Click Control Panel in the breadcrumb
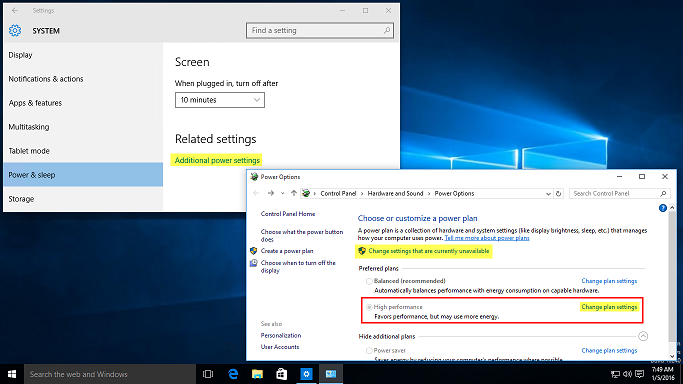Screen dimensions: 683x384 pyautogui.click(x=338, y=193)
